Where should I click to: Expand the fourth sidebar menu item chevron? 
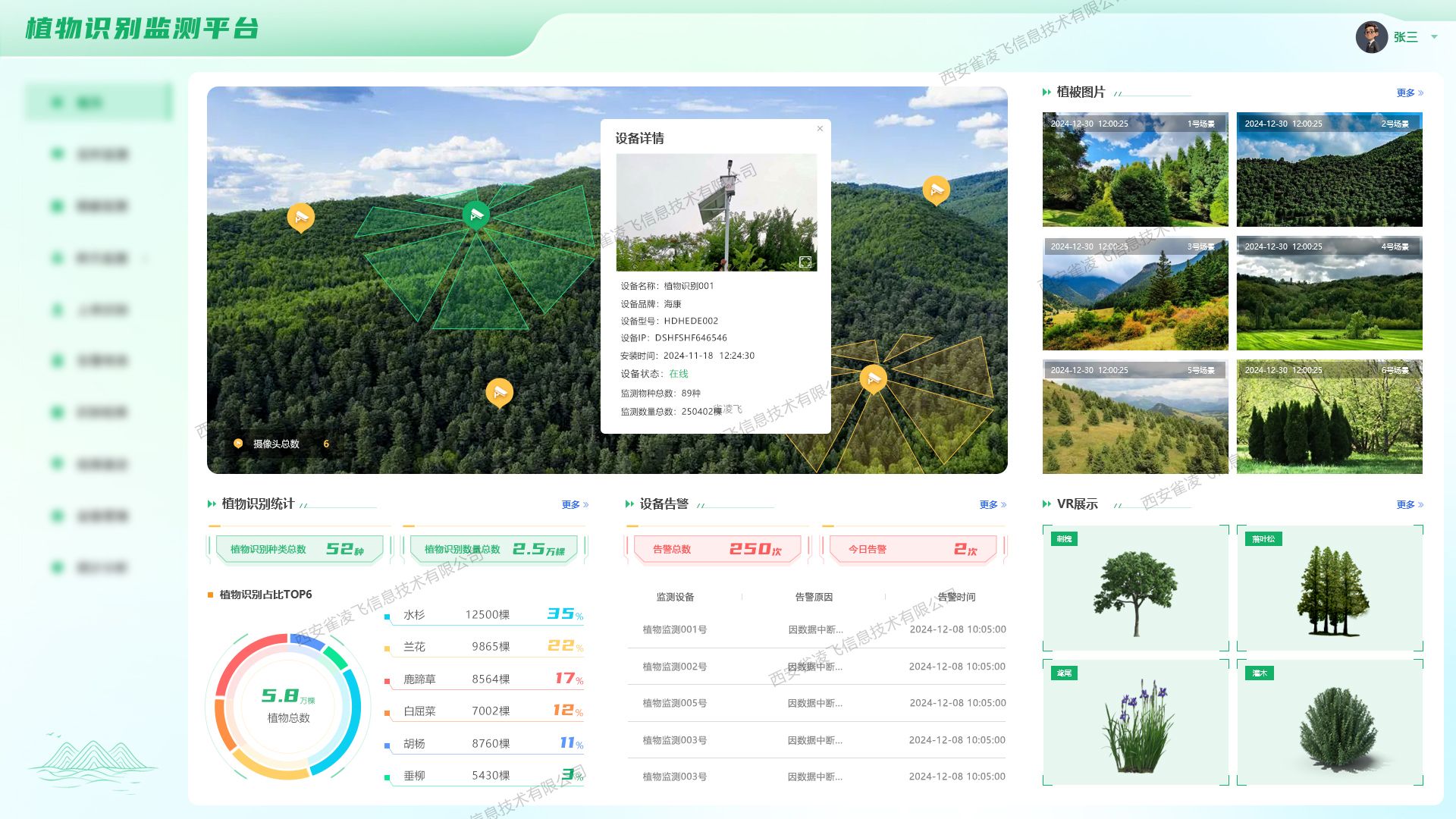[x=146, y=259]
